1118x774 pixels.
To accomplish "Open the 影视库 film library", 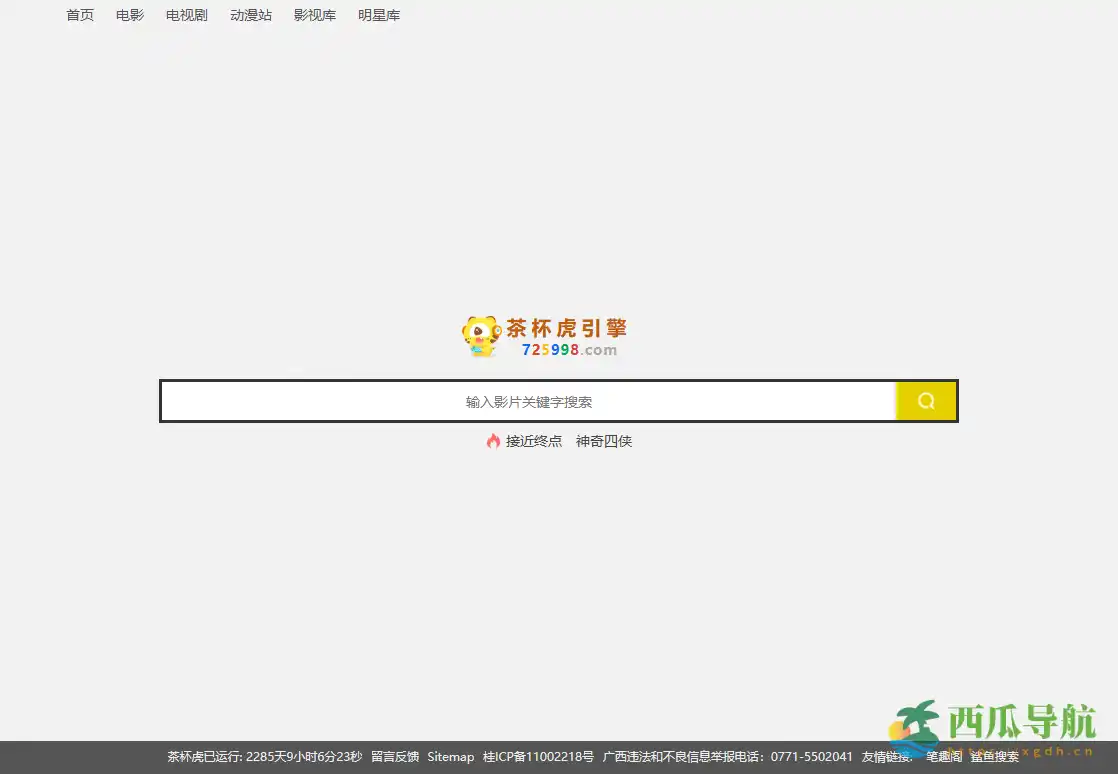I will click(x=315, y=15).
